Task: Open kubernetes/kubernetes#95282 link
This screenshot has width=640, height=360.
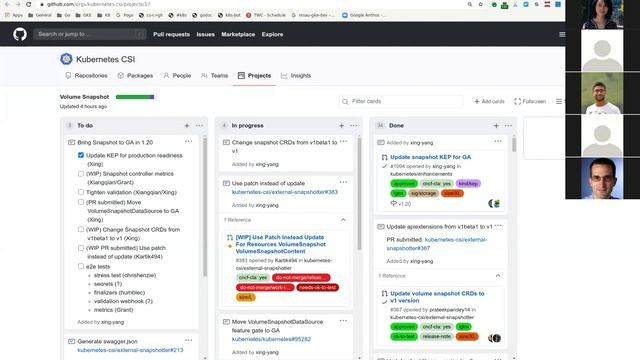Action: point(271,339)
